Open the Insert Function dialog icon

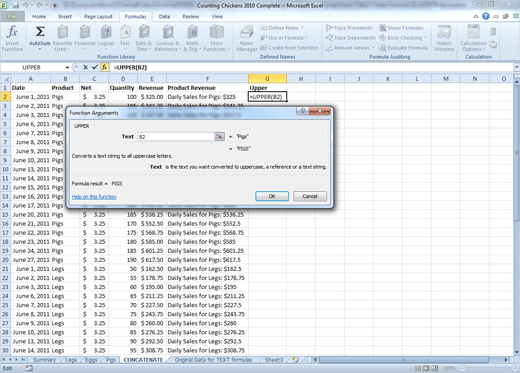(x=12, y=38)
